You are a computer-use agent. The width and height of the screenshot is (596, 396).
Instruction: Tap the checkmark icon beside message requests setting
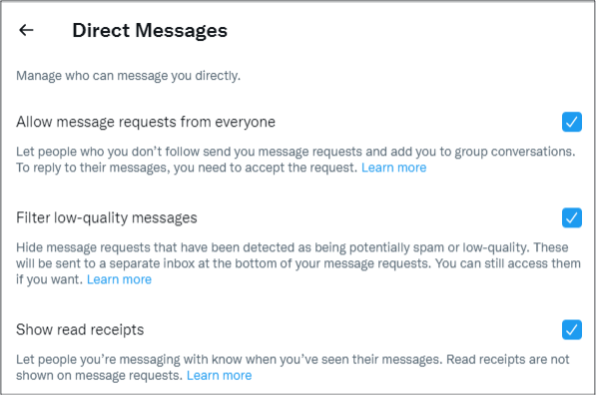click(572, 122)
